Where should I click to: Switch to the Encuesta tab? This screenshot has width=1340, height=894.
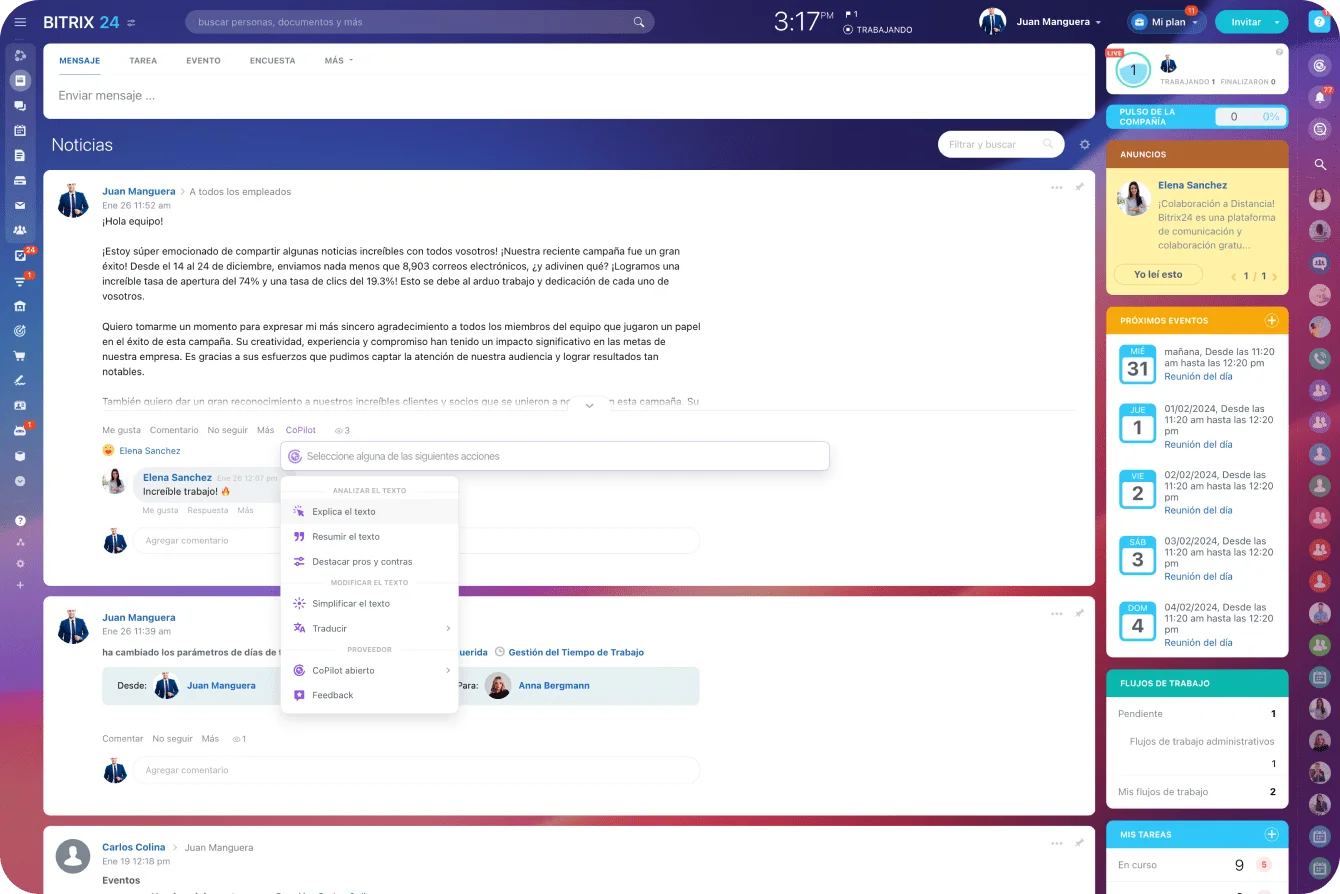272,60
